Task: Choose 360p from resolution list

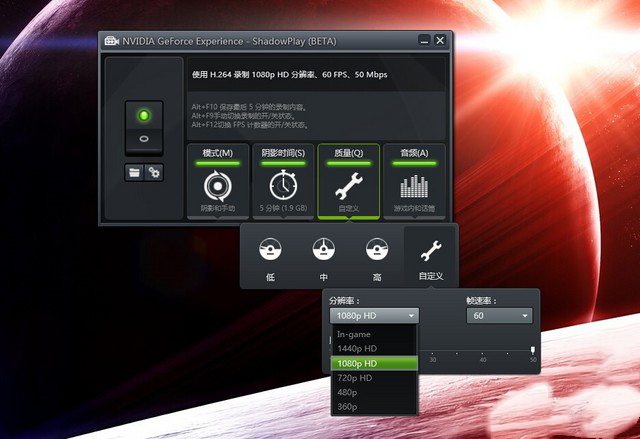Action: point(374,406)
